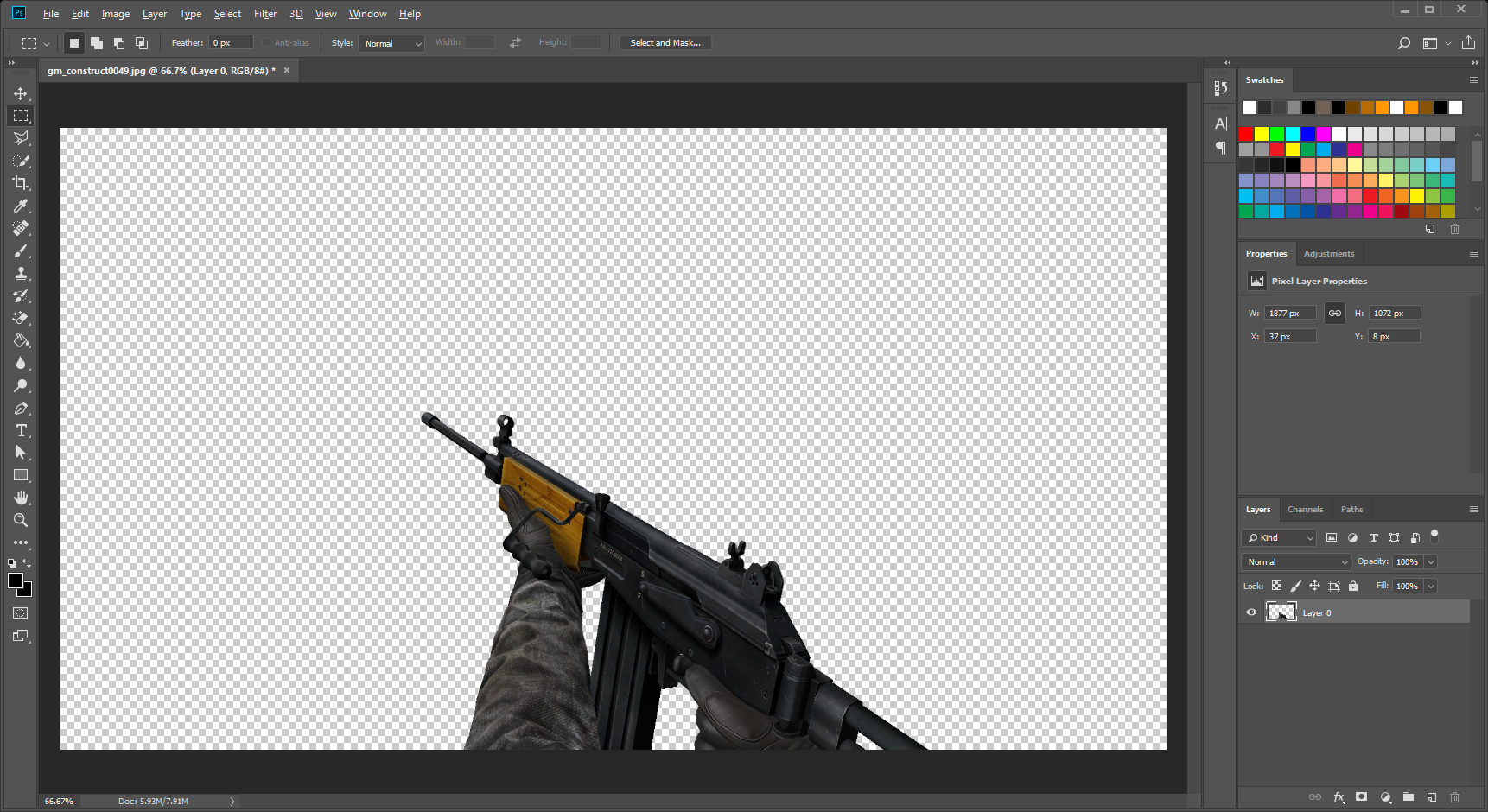Select the Brush tool

21,251
